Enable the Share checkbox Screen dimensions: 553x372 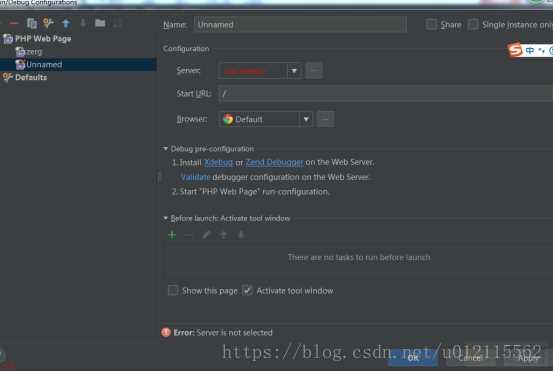coord(431,25)
